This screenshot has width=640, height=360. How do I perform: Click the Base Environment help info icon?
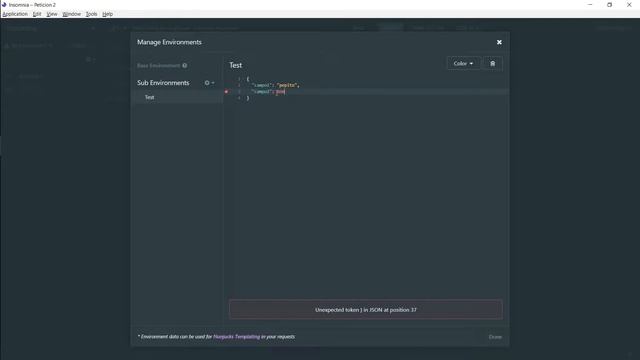pos(185,65)
